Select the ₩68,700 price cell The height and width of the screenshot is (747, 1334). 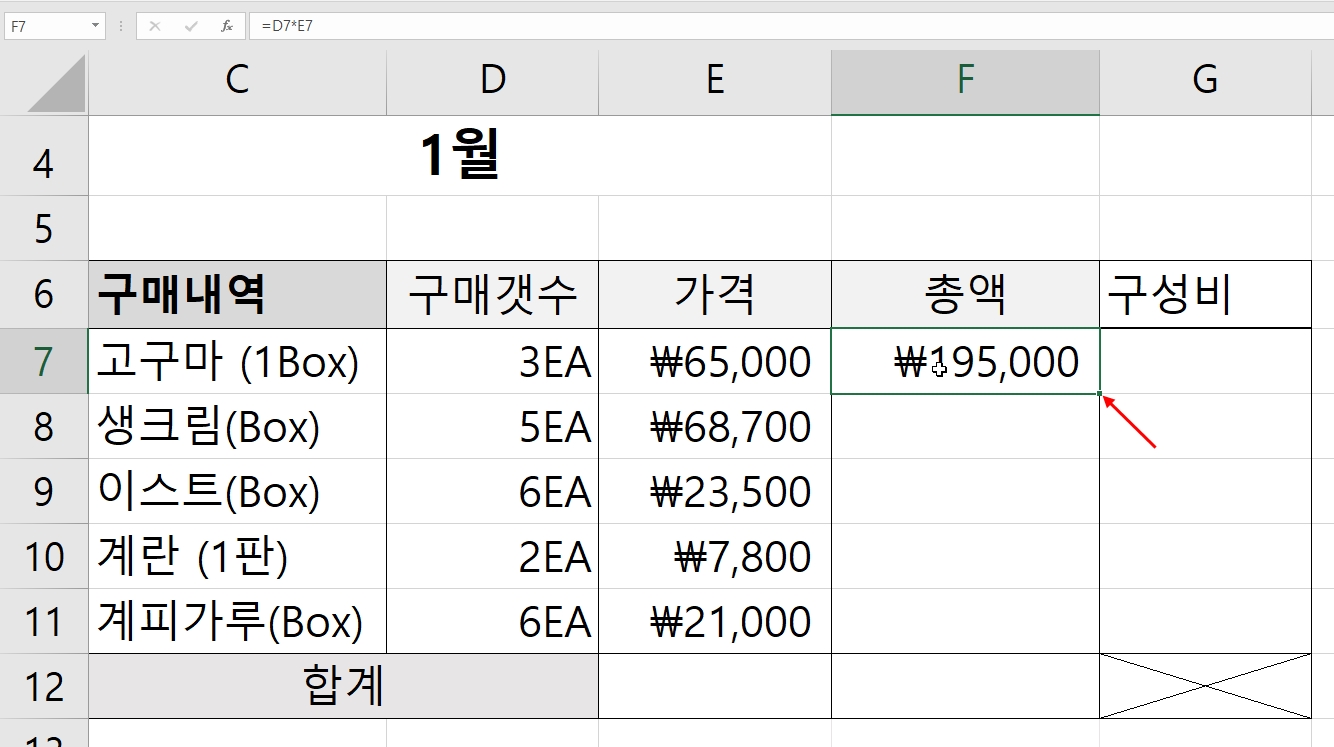(x=715, y=426)
